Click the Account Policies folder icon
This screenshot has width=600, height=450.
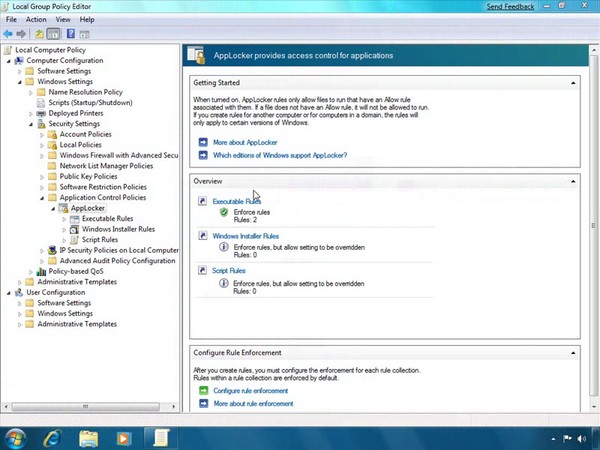click(x=52, y=134)
